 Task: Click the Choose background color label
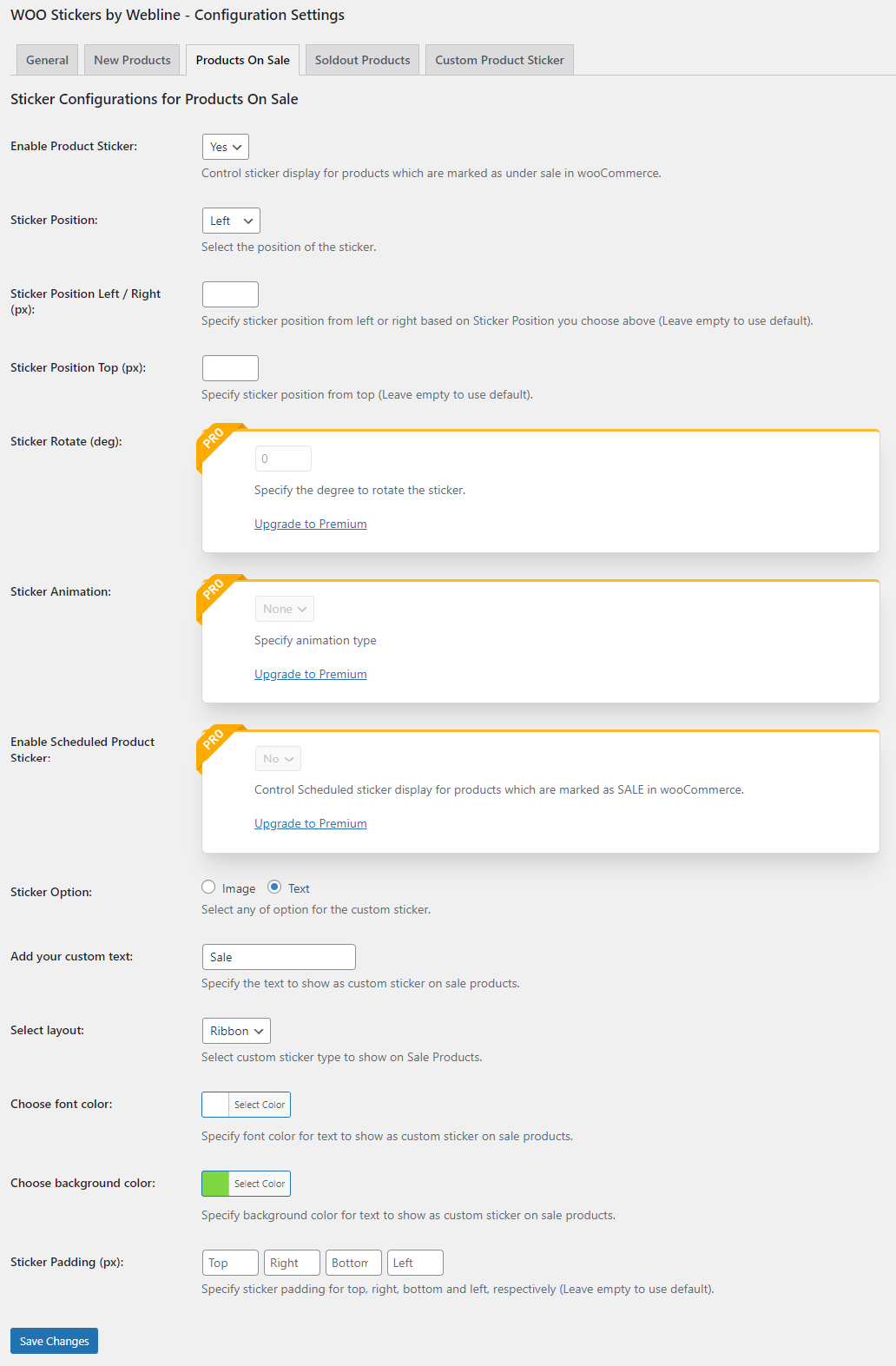pos(82,1183)
